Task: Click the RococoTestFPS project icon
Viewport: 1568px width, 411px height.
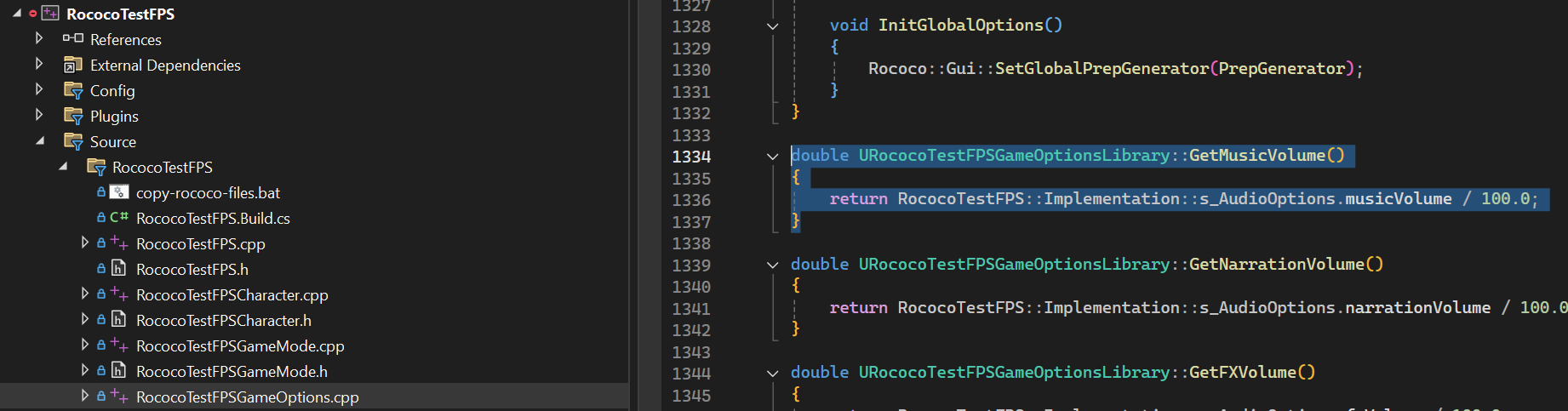Action: pyautogui.click(x=50, y=14)
